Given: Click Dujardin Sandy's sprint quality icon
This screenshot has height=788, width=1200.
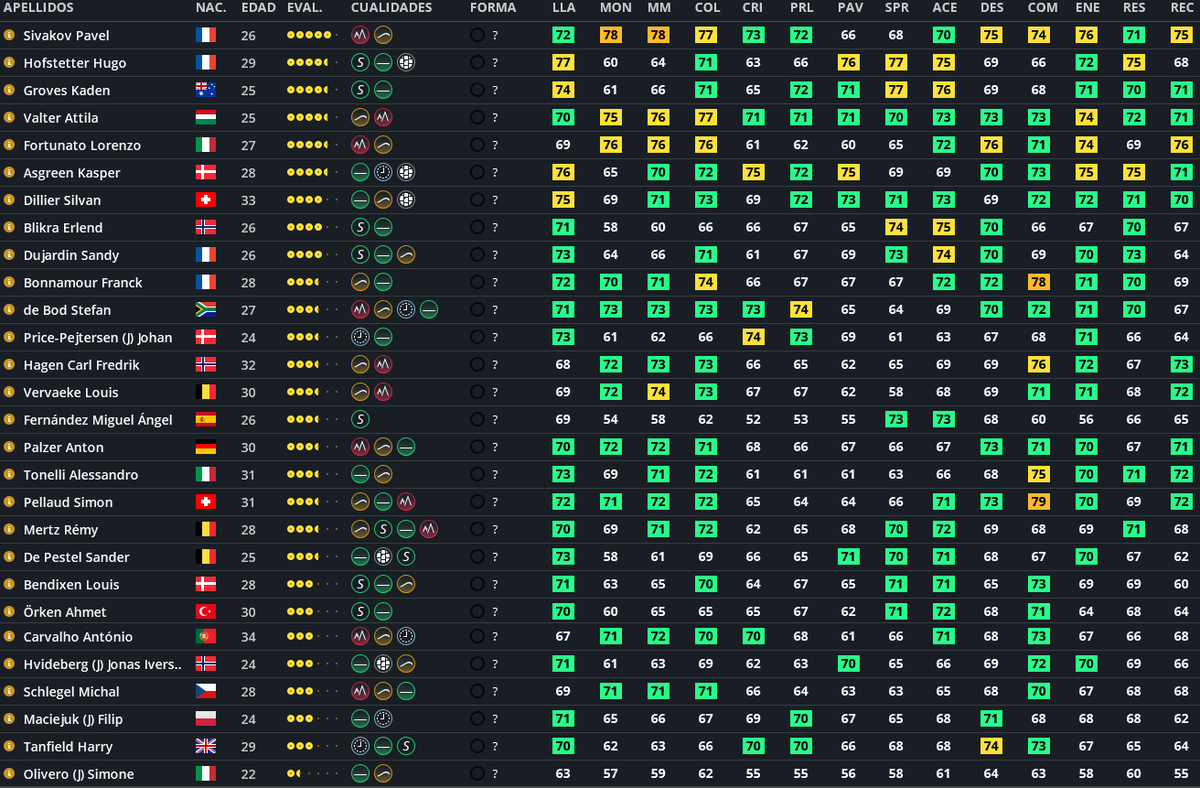Looking at the screenshot, I should tap(361, 255).
